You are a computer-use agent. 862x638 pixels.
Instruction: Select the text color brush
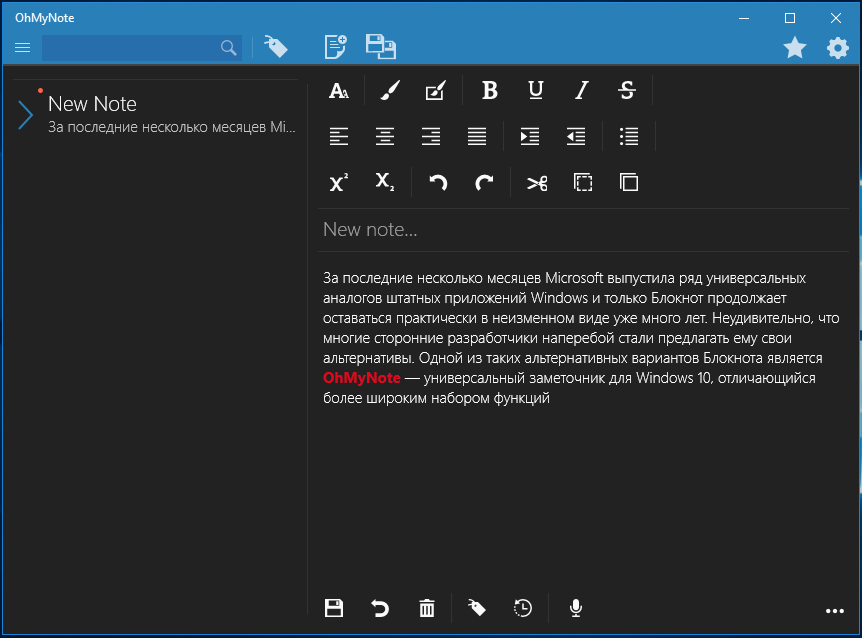click(390, 90)
